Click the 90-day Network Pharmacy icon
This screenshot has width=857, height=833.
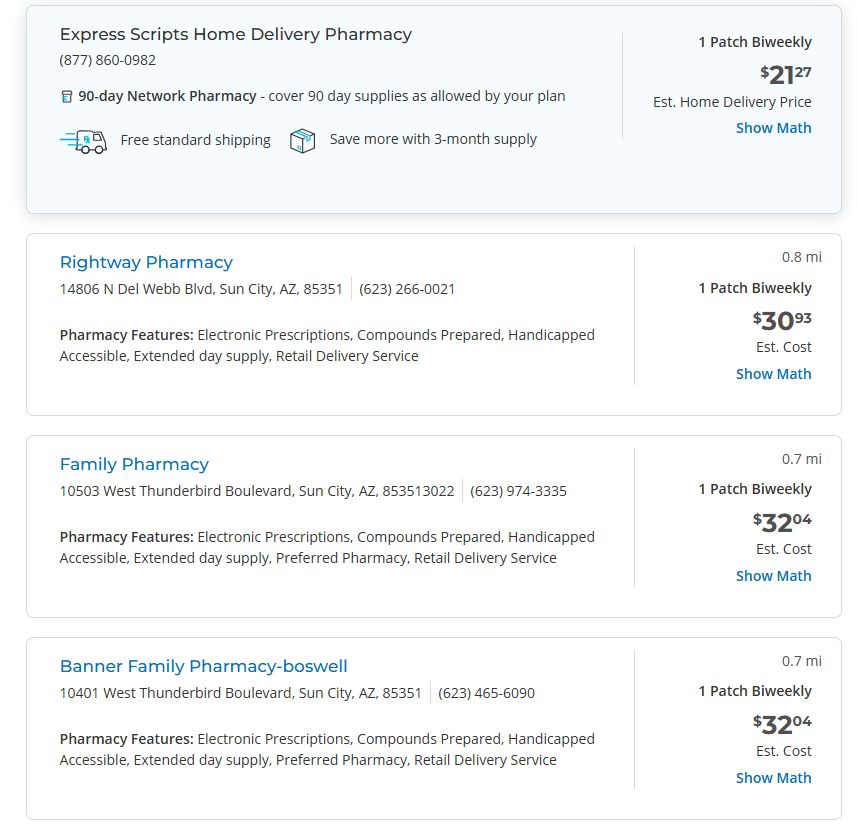tap(66, 97)
